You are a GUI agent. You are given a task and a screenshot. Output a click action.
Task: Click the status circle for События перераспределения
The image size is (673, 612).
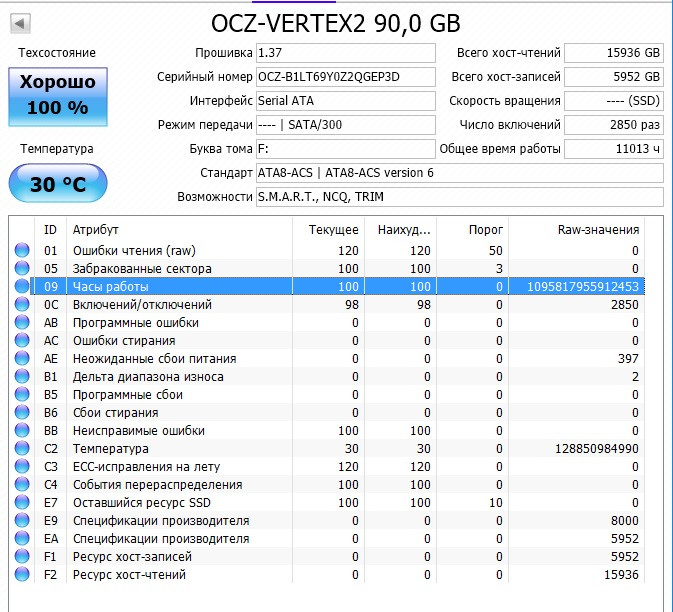coord(22,485)
